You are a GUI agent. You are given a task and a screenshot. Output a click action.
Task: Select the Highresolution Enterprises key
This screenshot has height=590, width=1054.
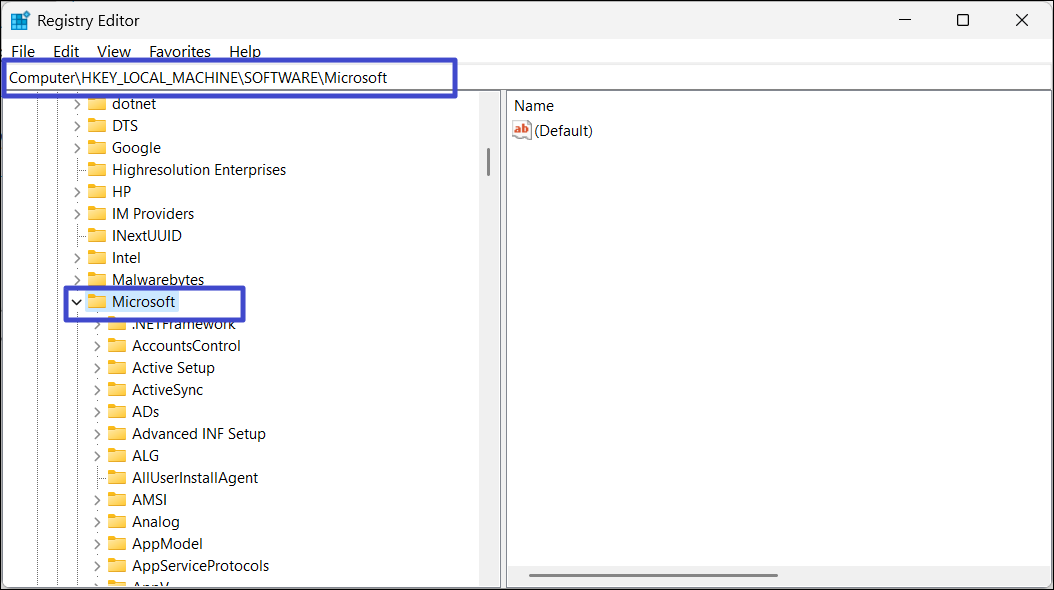tap(198, 170)
